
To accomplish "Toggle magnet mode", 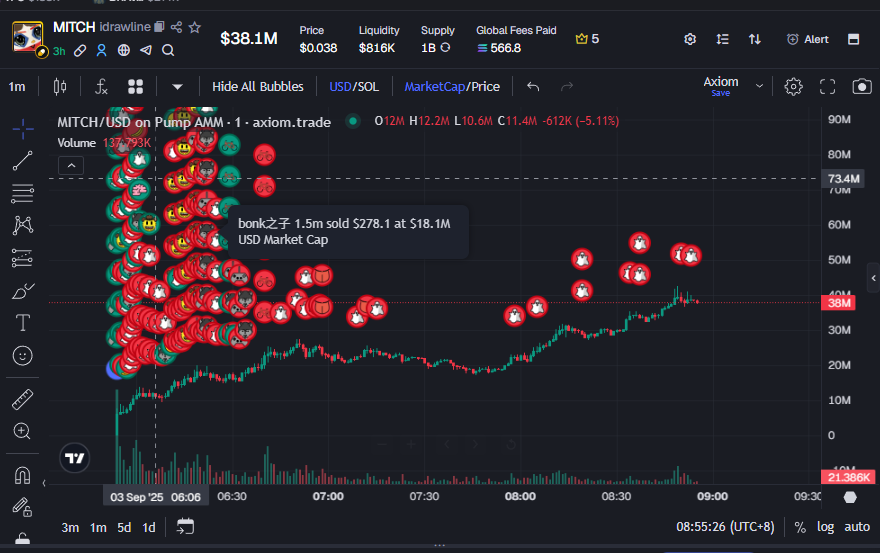I will [22, 475].
